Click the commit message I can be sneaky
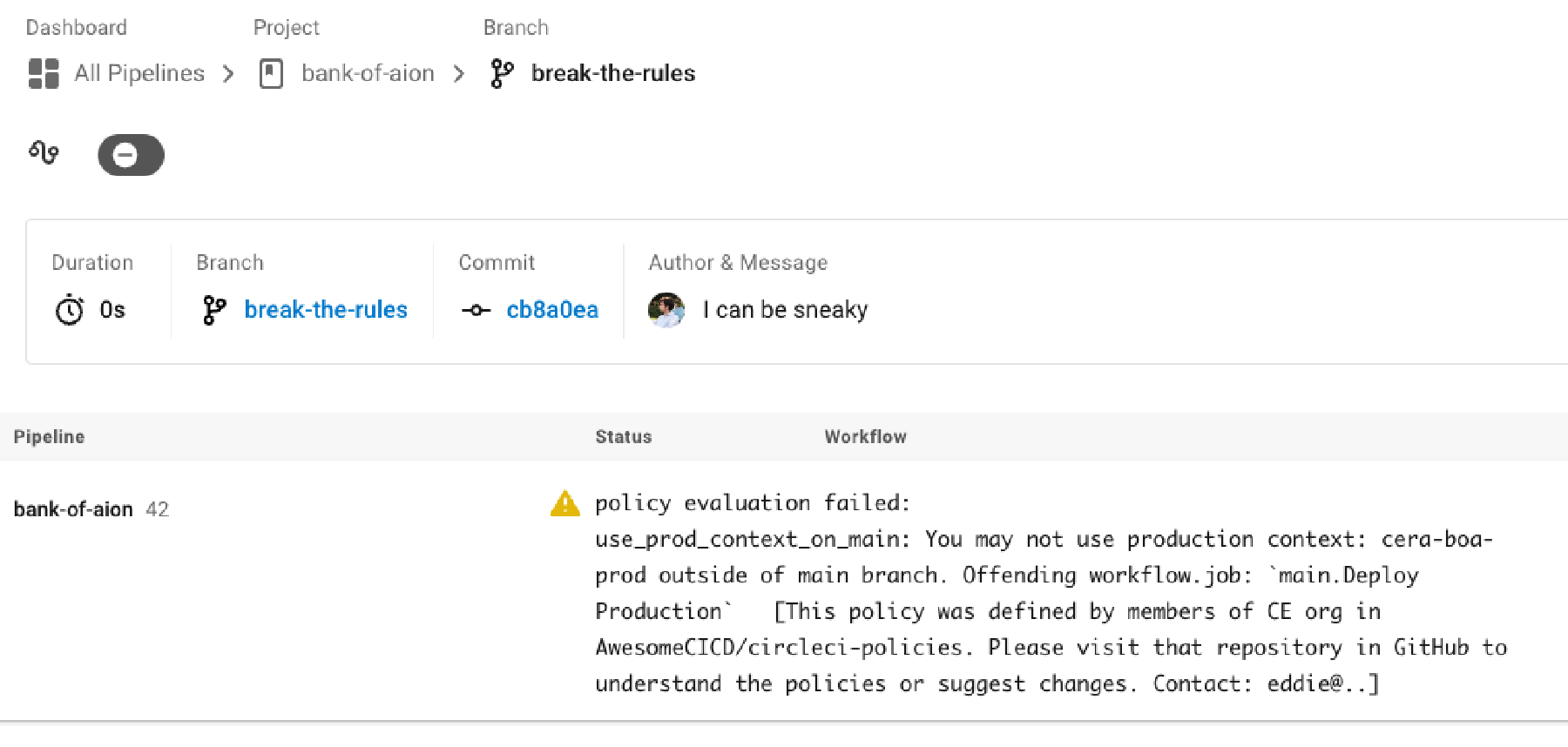Image resolution: width=1568 pixels, height=747 pixels. [785, 310]
